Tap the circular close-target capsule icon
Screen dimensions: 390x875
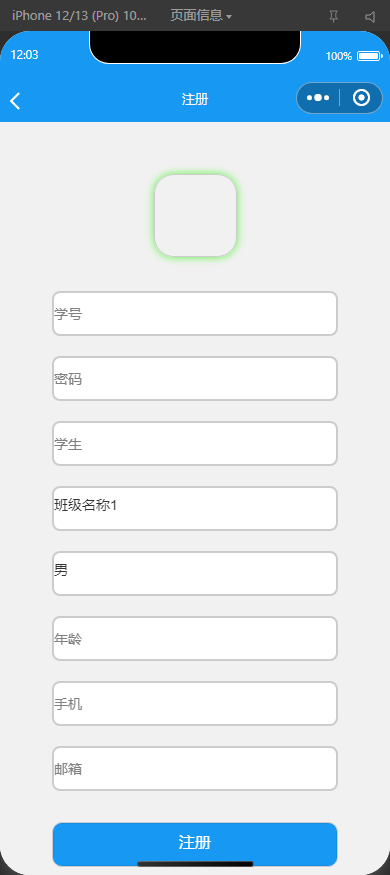click(x=362, y=98)
